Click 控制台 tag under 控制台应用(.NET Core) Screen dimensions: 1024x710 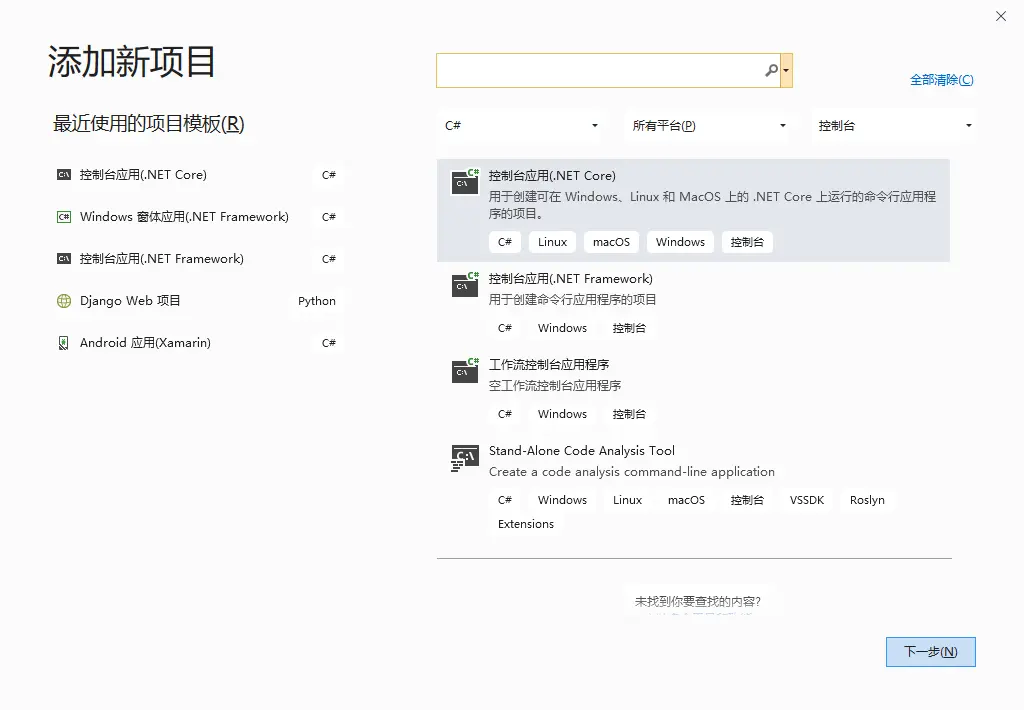pyautogui.click(x=747, y=242)
